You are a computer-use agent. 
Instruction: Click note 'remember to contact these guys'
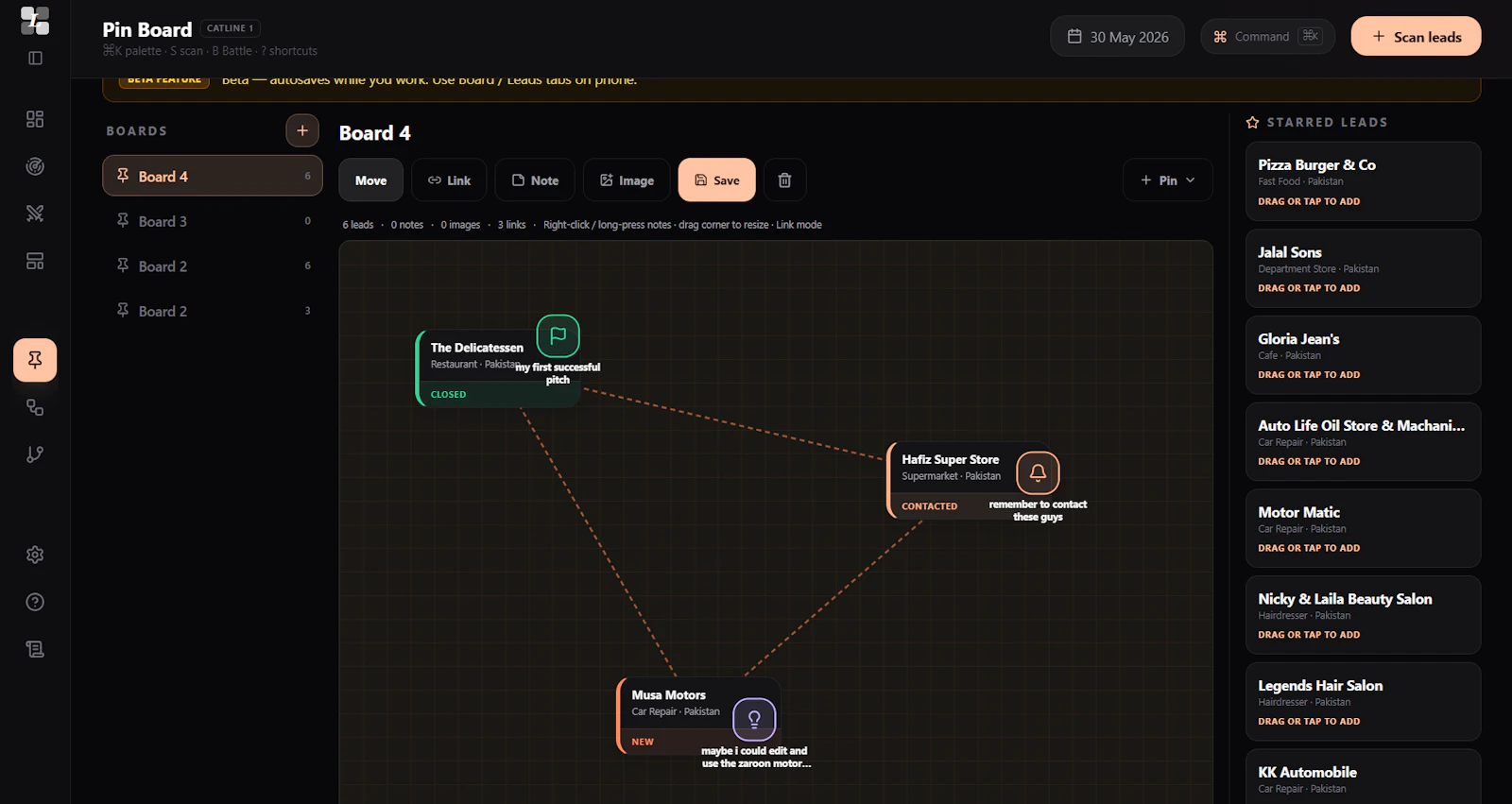pos(1038,510)
